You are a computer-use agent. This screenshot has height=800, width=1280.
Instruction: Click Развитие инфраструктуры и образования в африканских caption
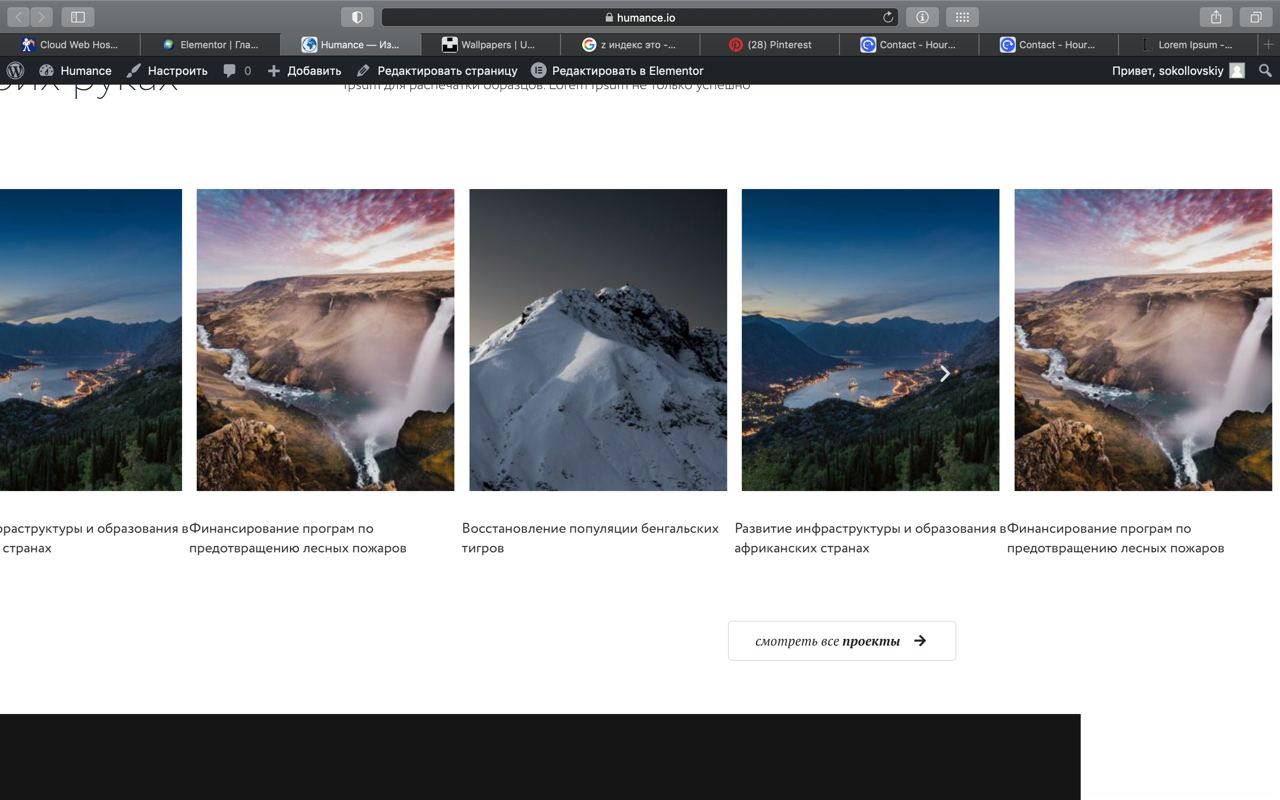coord(870,538)
